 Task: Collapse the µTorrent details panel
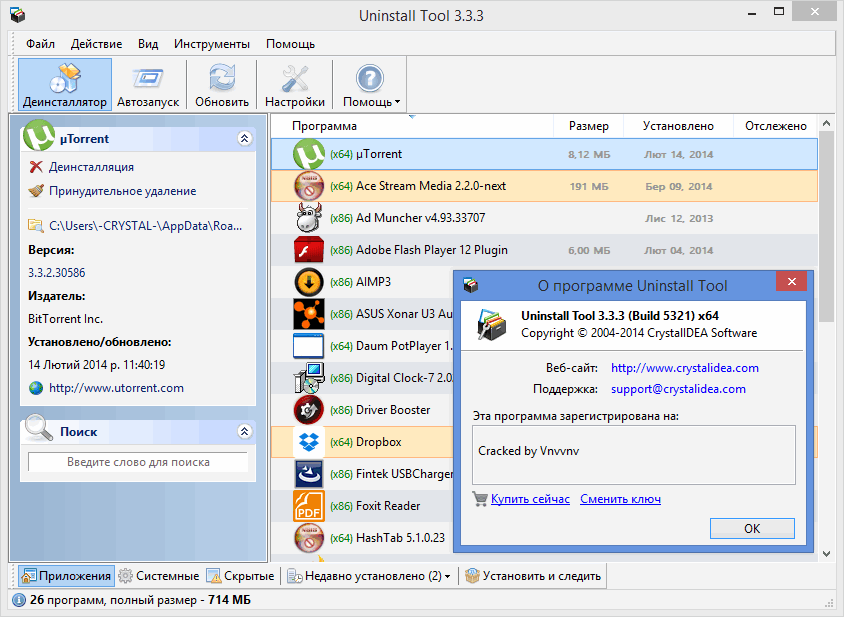[x=244, y=138]
